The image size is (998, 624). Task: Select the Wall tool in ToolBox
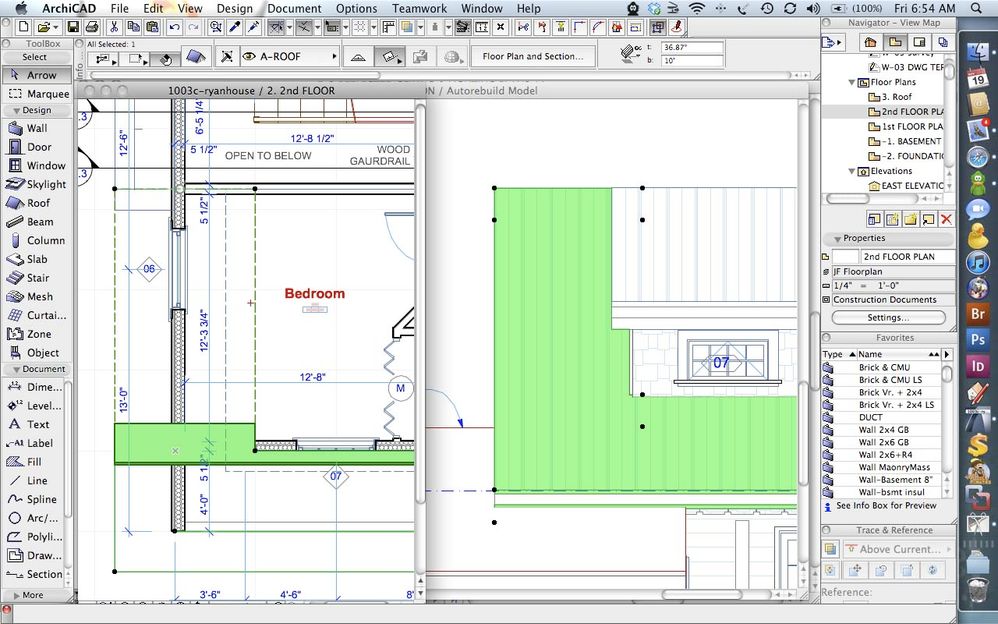pos(35,128)
